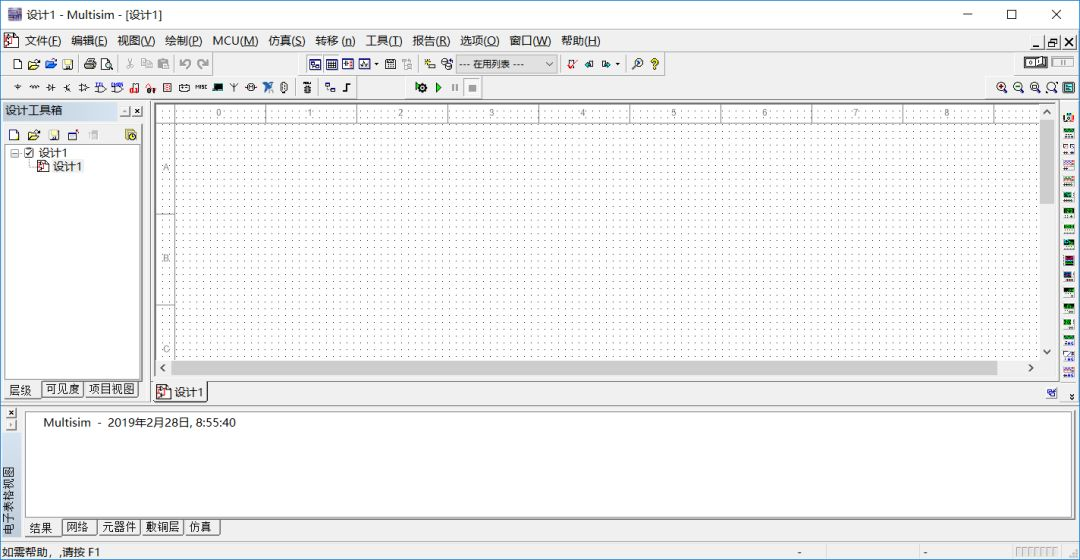Screen dimensions: 1080x560
Task: Open Electrical Rules Check icon
Action: click(572, 64)
